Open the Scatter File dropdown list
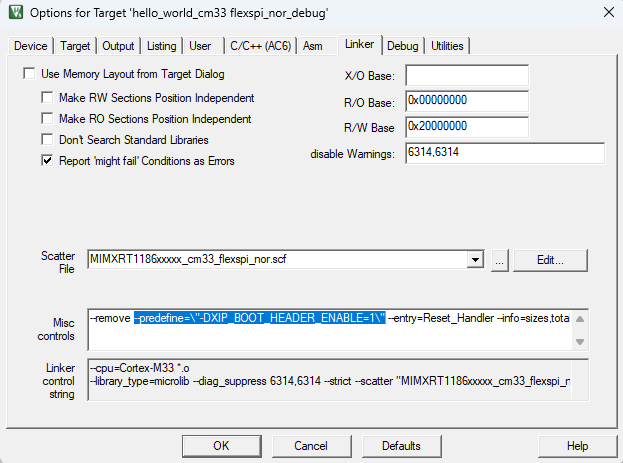623x463 pixels. tap(475, 260)
